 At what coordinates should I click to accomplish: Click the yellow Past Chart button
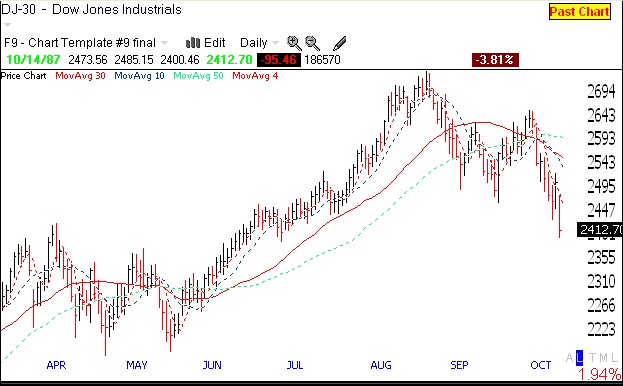coord(580,12)
